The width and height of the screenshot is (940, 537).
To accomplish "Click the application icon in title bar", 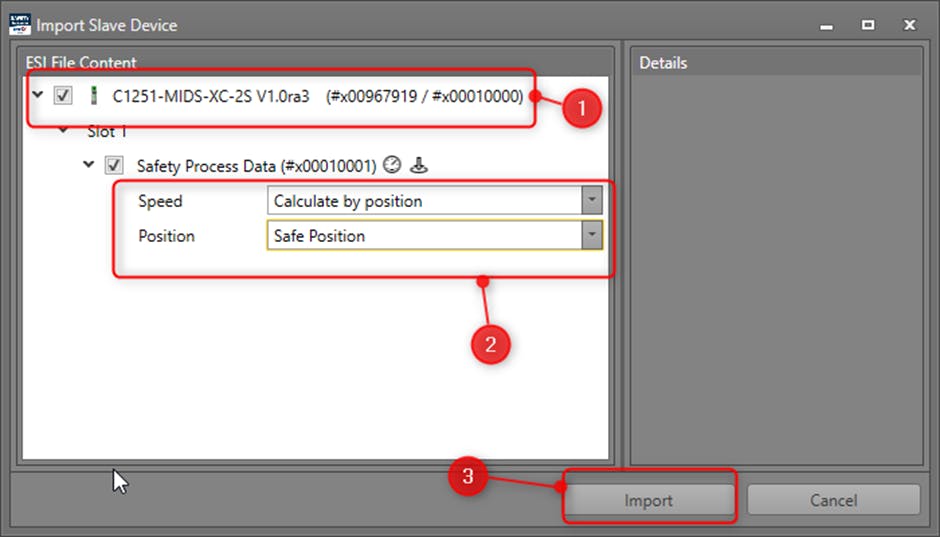I will (x=20, y=24).
